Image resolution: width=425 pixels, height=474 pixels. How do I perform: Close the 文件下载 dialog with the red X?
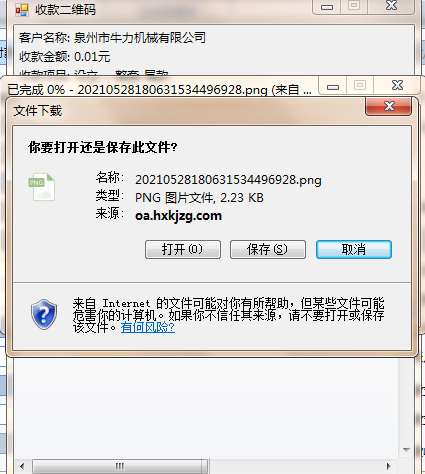point(389,106)
